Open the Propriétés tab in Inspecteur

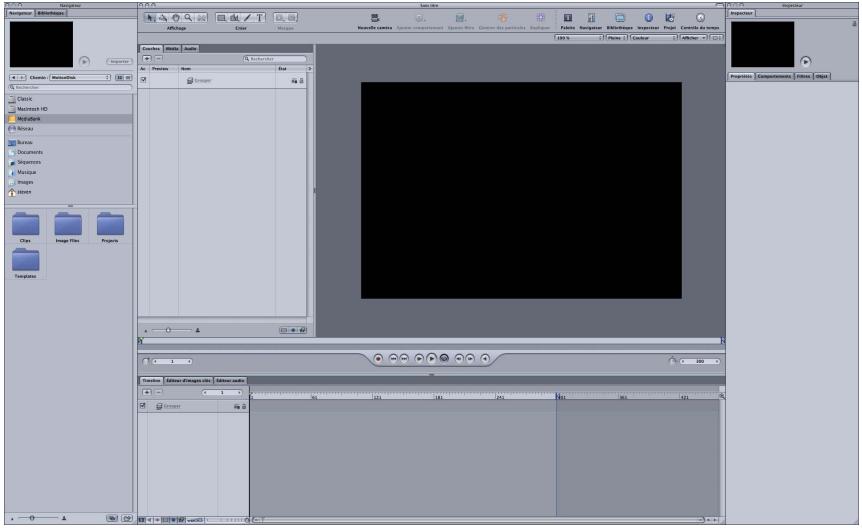pyautogui.click(x=741, y=76)
